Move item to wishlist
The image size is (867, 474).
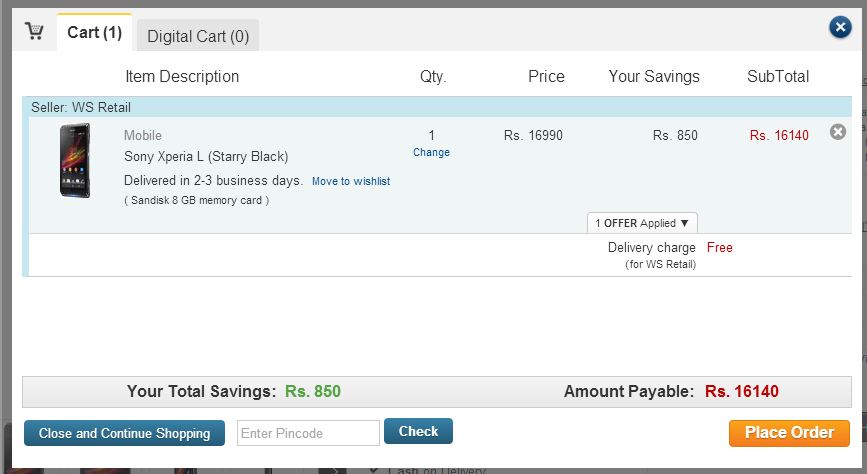350,181
